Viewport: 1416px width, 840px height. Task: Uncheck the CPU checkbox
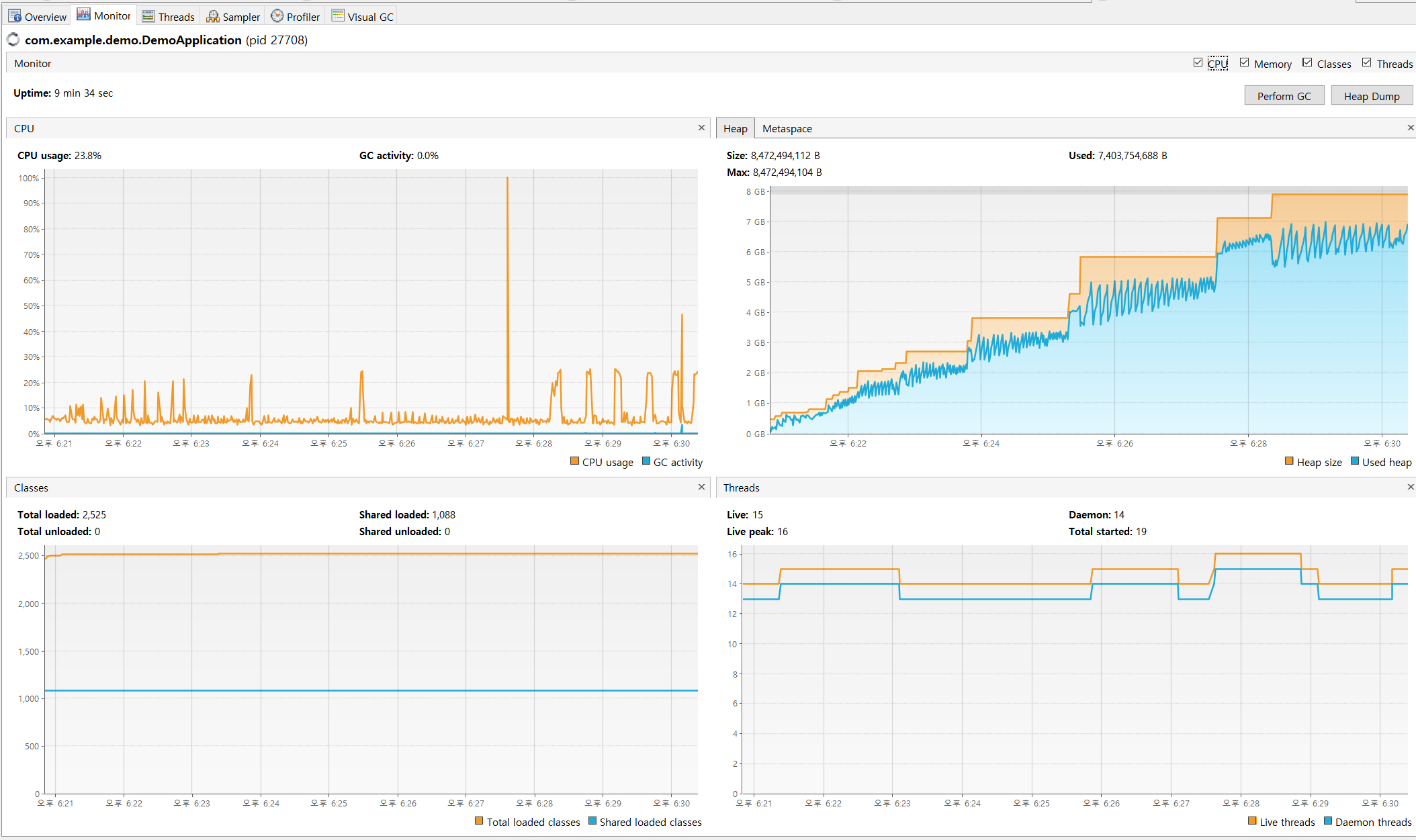[1198, 62]
